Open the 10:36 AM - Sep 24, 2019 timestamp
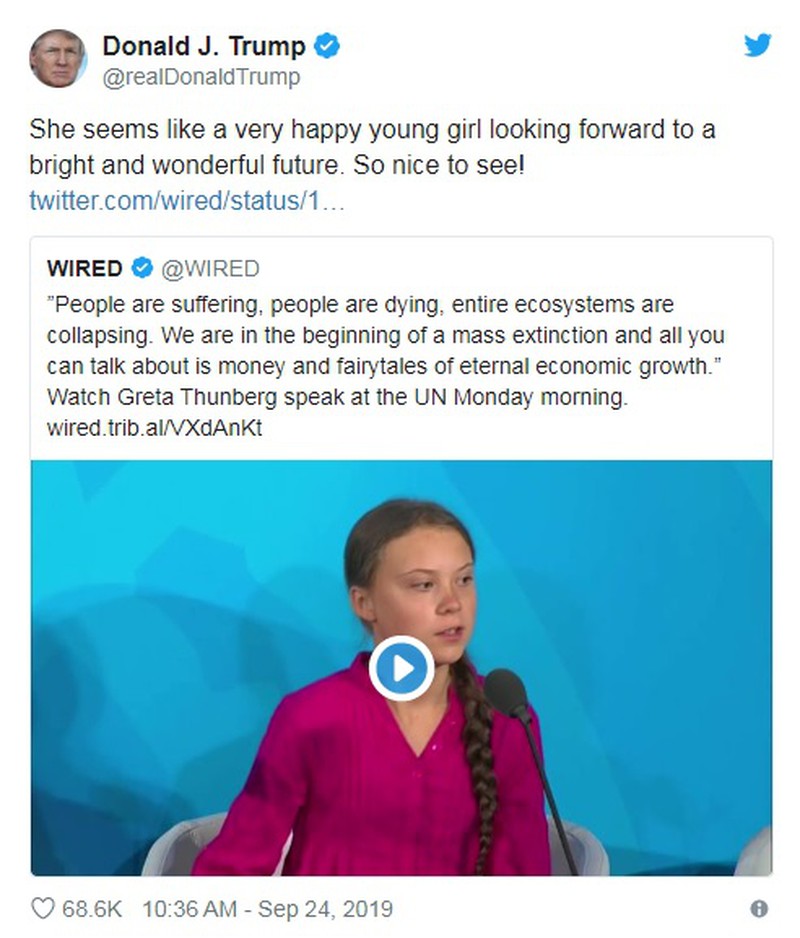 267,908
